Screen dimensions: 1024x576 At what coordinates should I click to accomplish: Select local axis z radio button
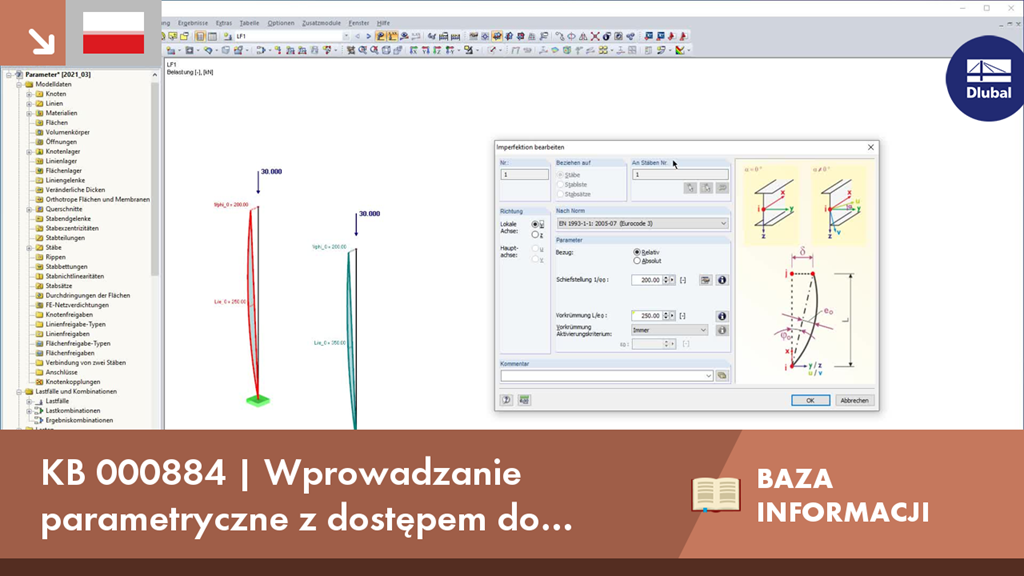535,234
